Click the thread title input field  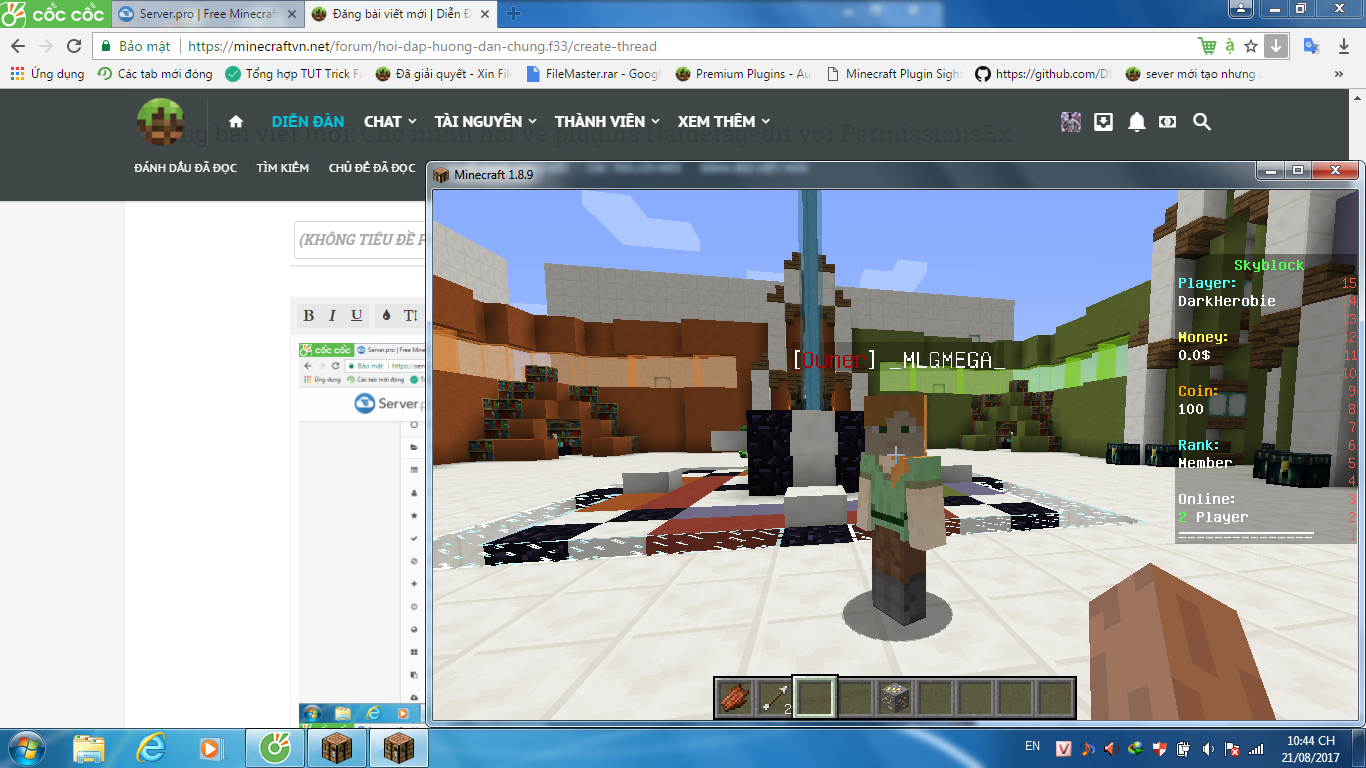(361, 240)
